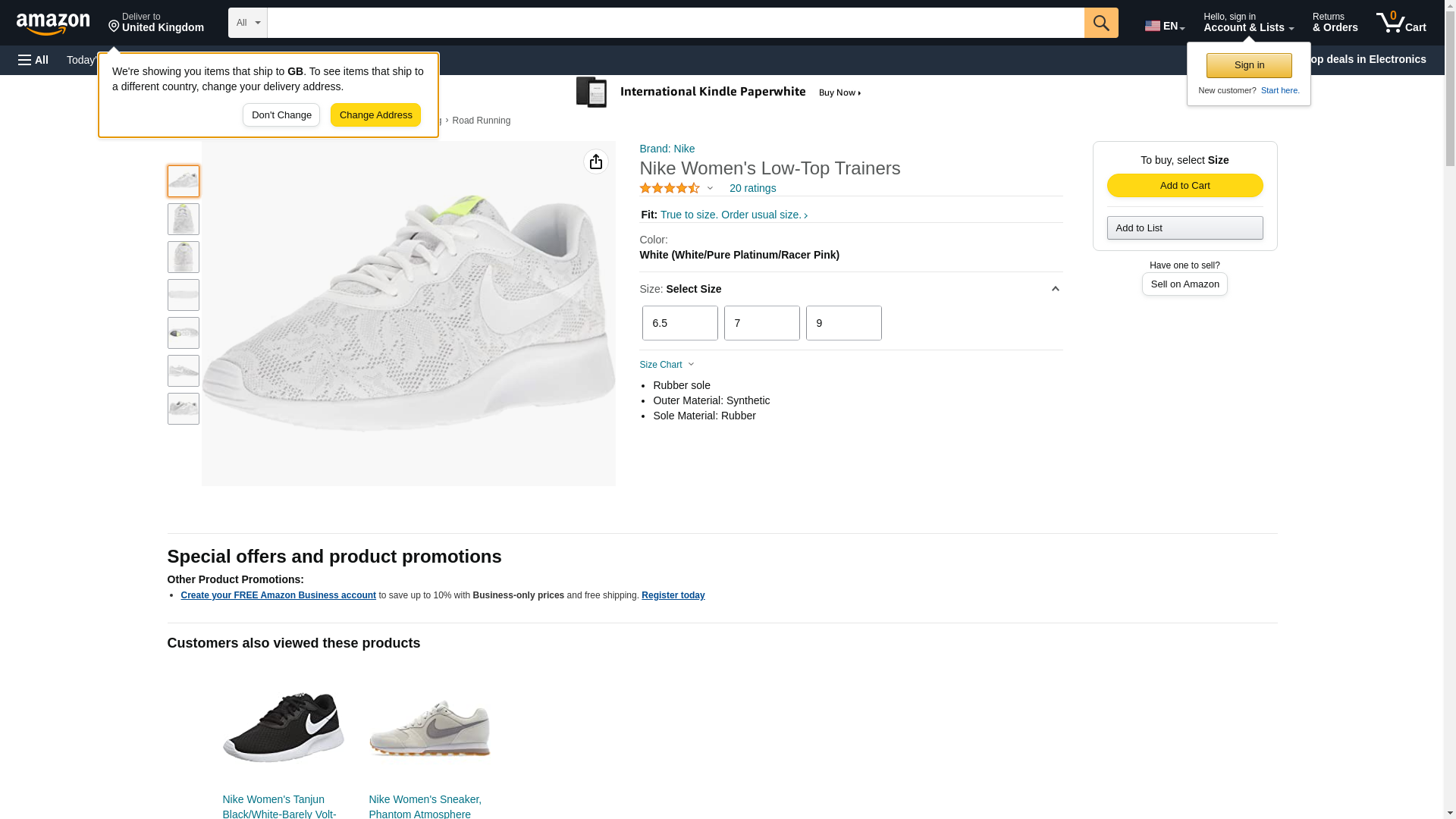Click into the Amazon search field
Viewport: 1456px width, 819px height.
675,23
